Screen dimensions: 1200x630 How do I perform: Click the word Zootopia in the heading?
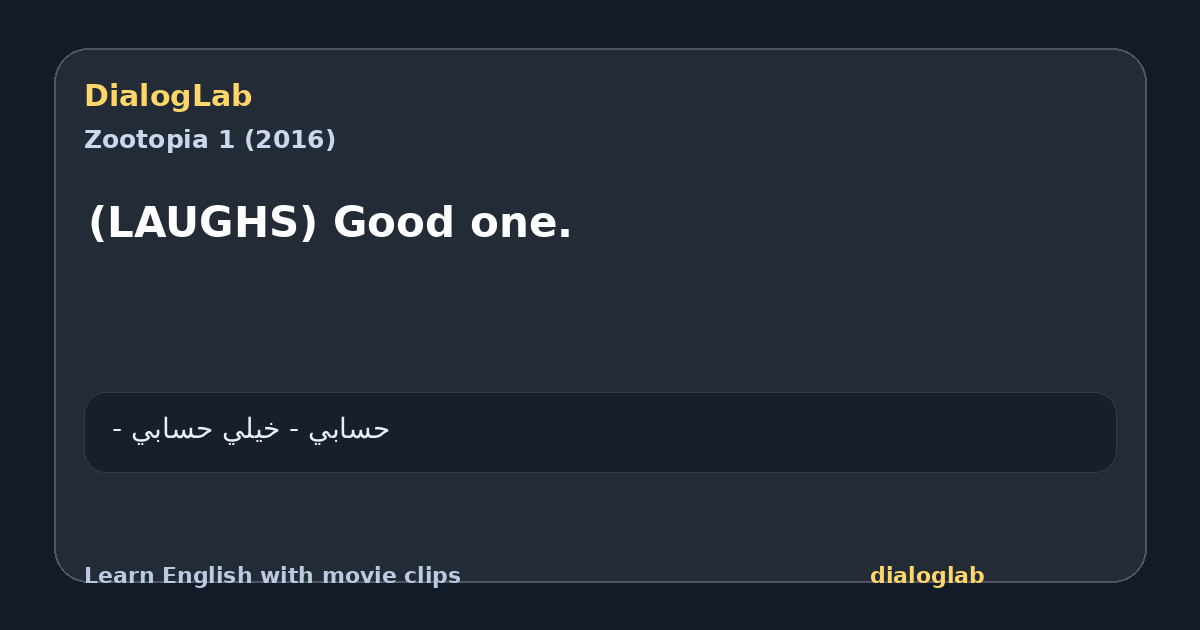pyautogui.click(x=146, y=140)
